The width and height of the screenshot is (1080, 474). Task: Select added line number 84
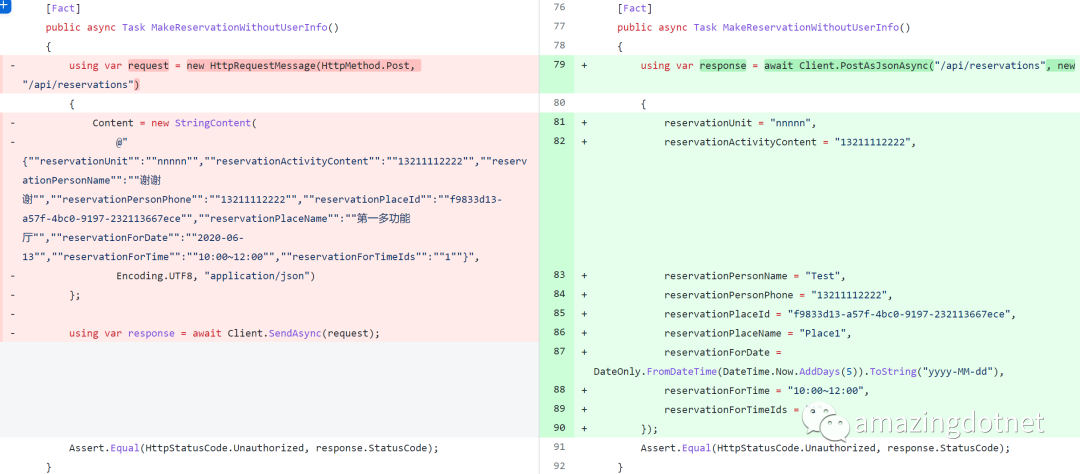click(559, 294)
